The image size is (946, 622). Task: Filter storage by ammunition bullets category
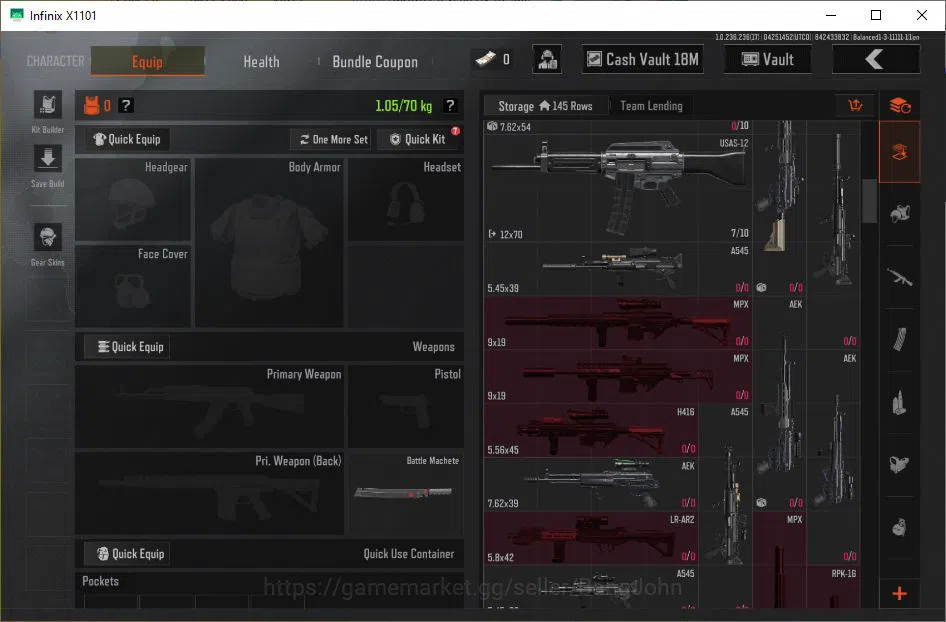point(900,402)
